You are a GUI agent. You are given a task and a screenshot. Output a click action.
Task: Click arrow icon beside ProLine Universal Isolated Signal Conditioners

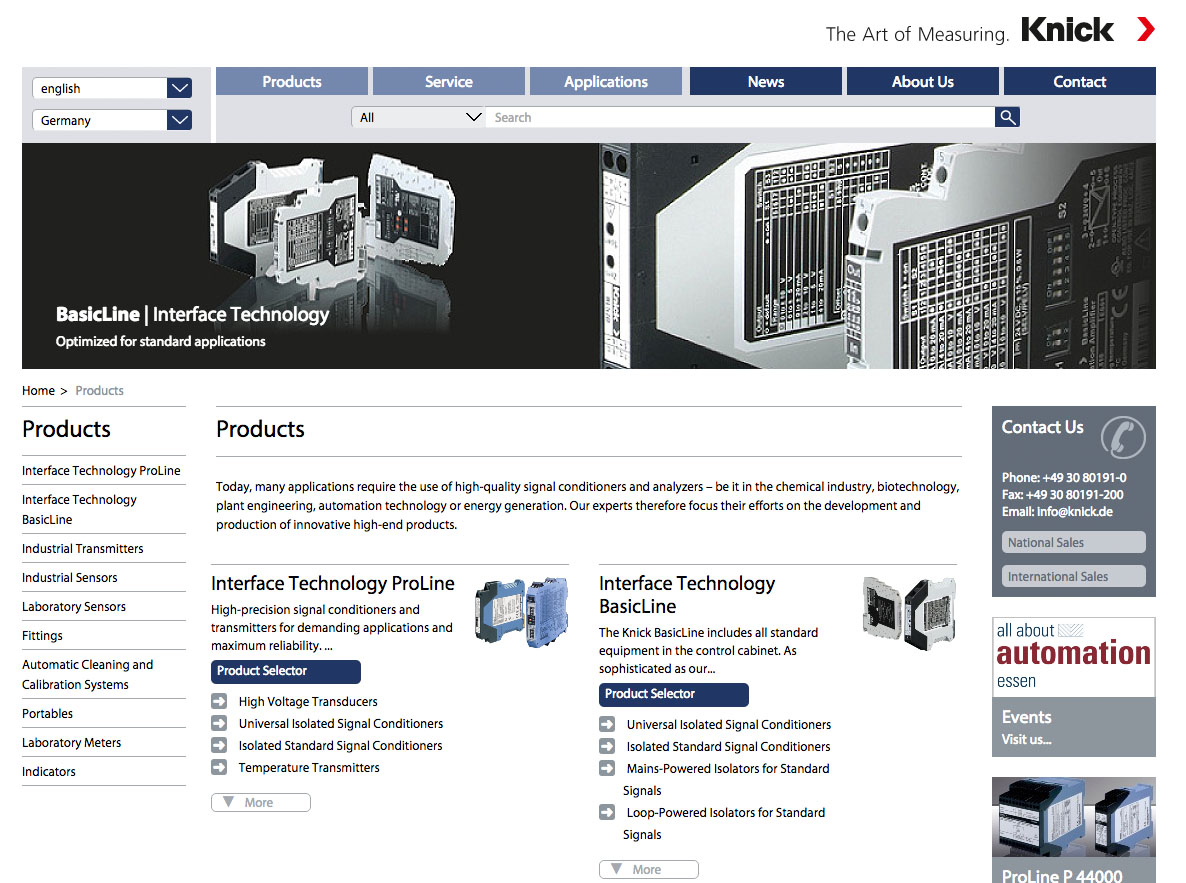pyautogui.click(x=219, y=723)
